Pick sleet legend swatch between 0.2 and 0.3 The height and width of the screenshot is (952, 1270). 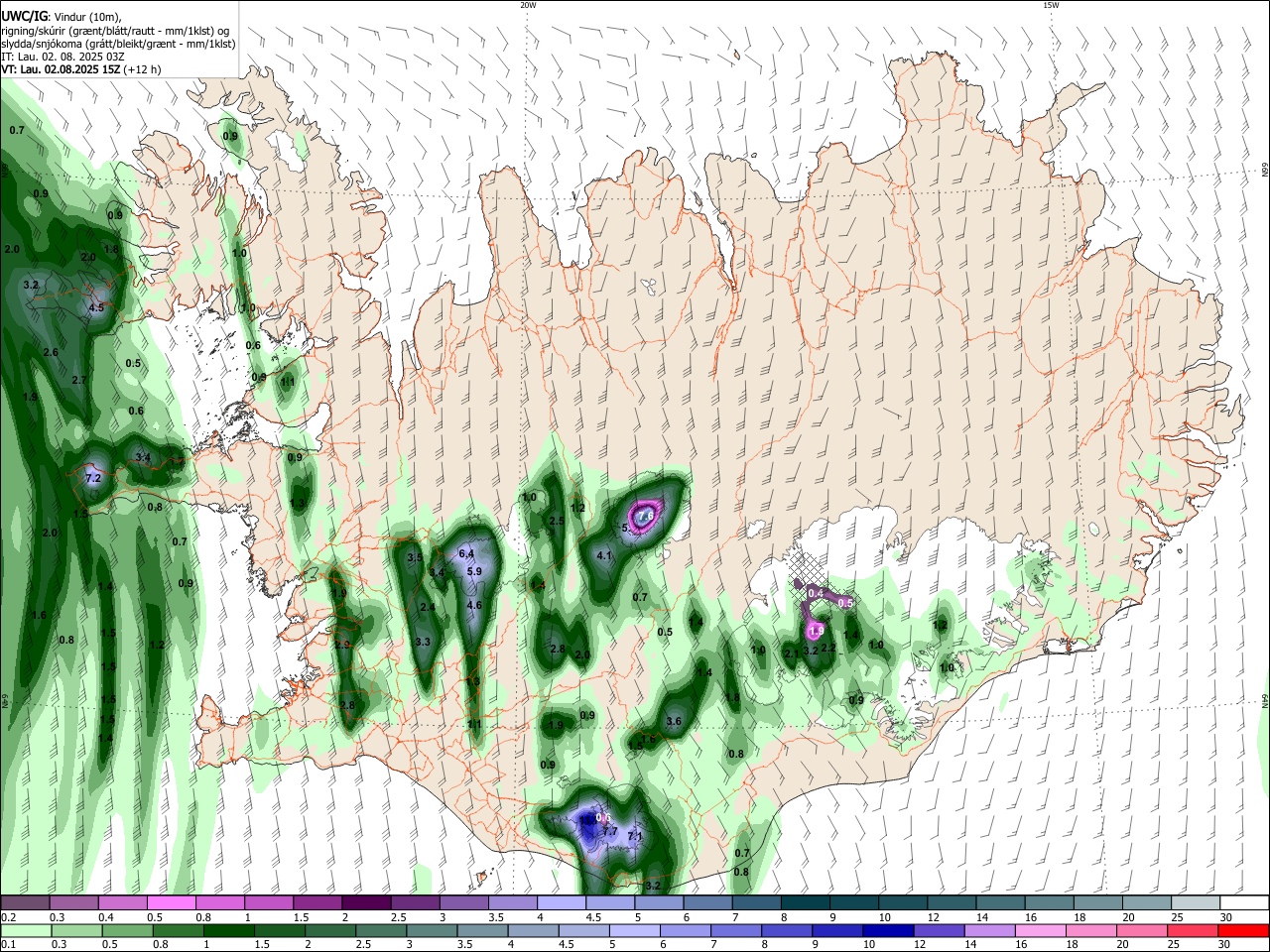pyautogui.click(x=25, y=902)
